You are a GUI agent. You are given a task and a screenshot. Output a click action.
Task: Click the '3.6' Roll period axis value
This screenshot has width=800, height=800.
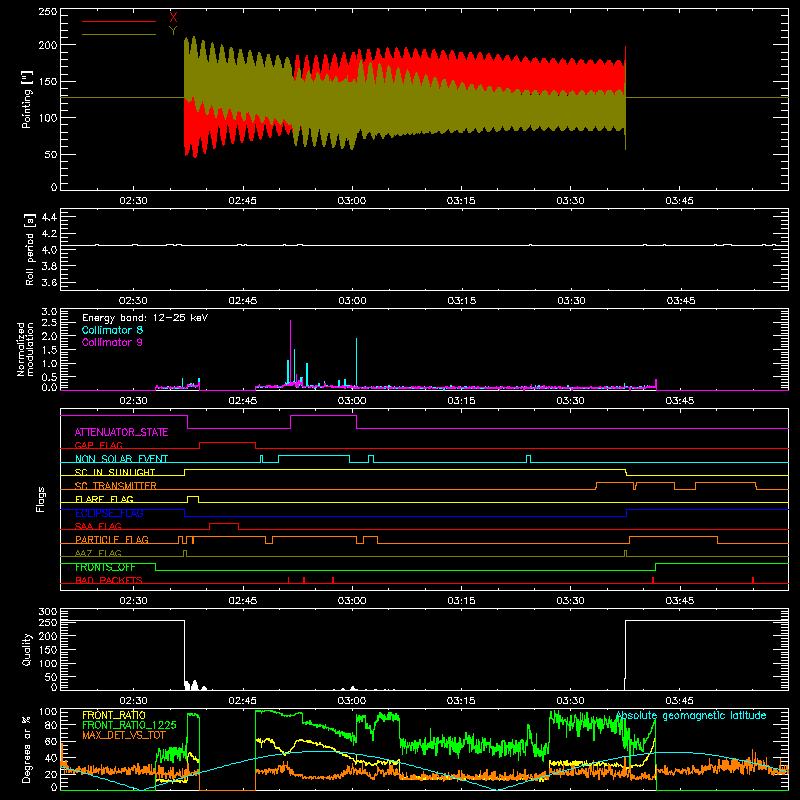(49, 282)
